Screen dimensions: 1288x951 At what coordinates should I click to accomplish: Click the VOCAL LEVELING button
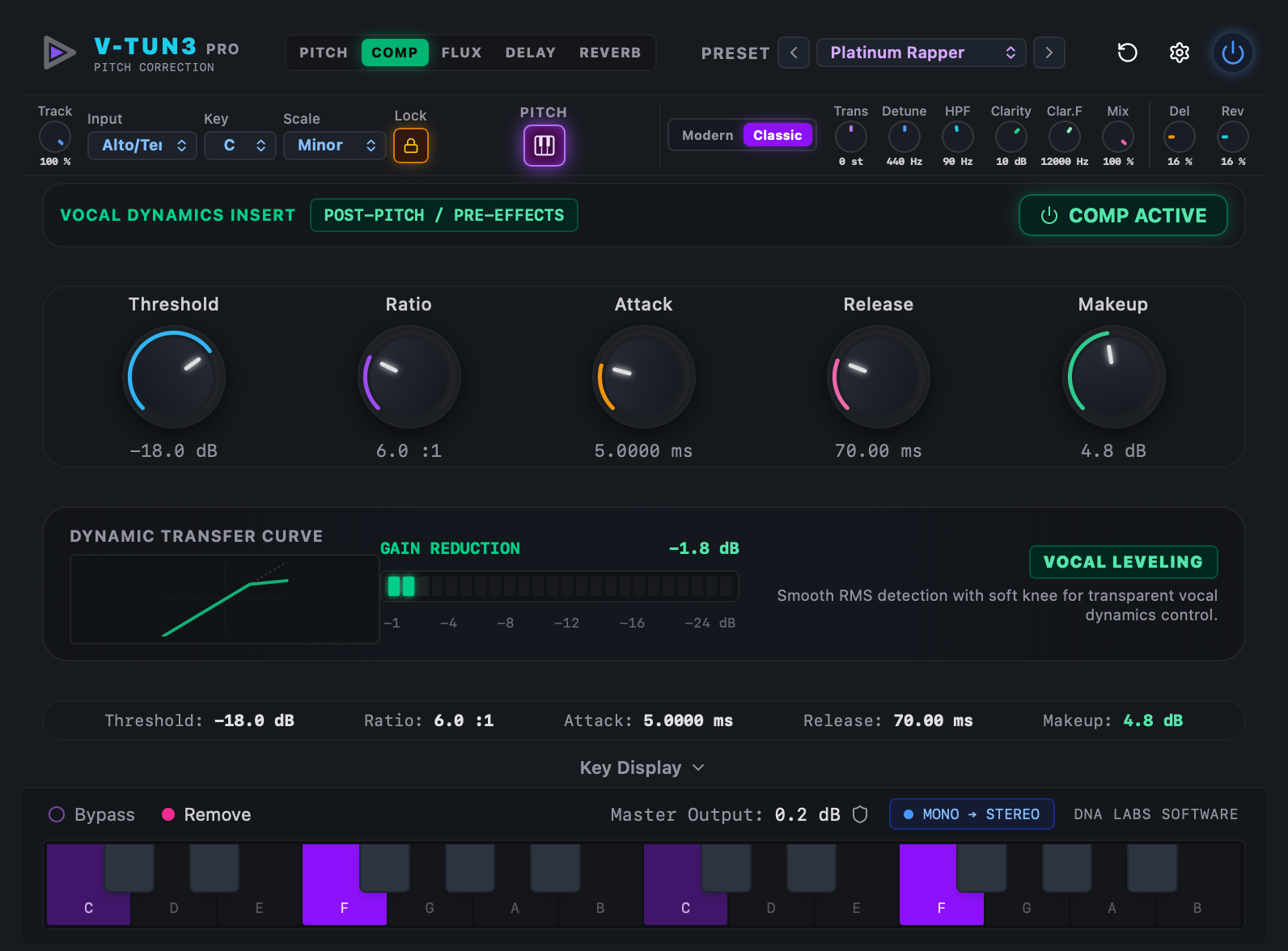(x=1123, y=562)
